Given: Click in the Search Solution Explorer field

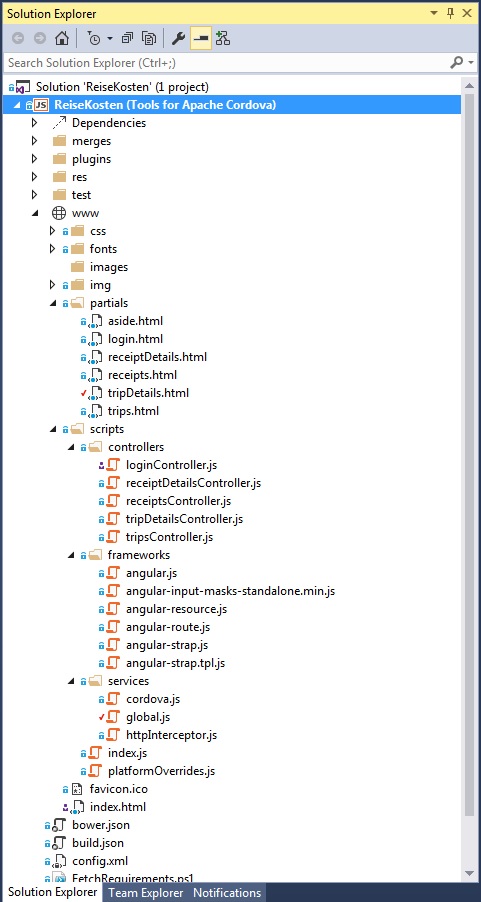Looking at the screenshot, I should click(227, 62).
